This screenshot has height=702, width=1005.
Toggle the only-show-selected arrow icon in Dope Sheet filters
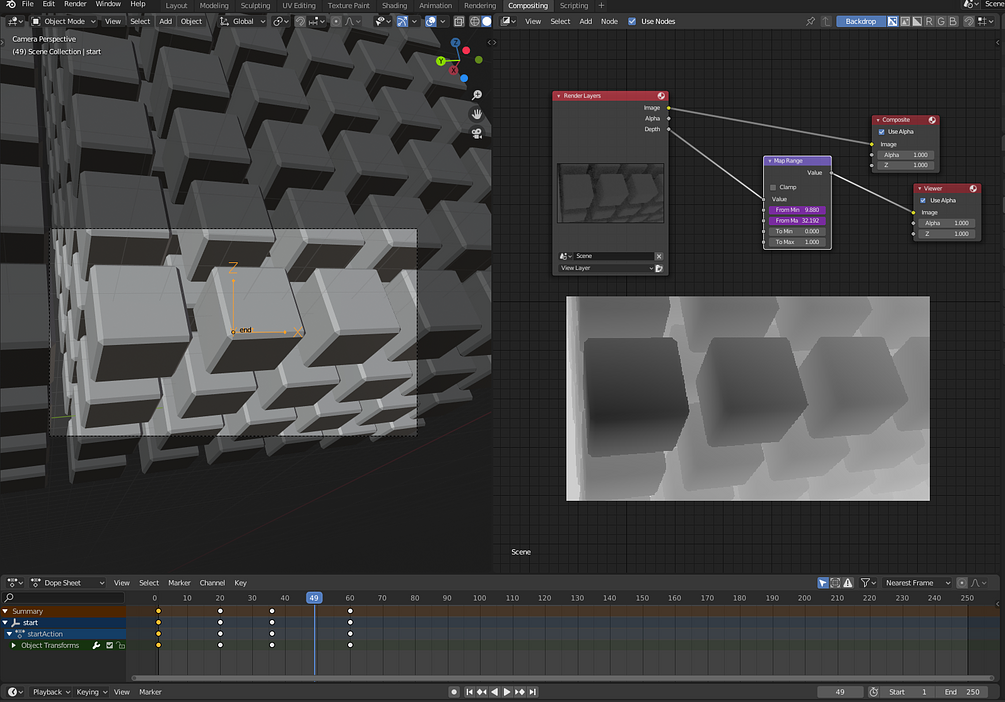coord(823,582)
